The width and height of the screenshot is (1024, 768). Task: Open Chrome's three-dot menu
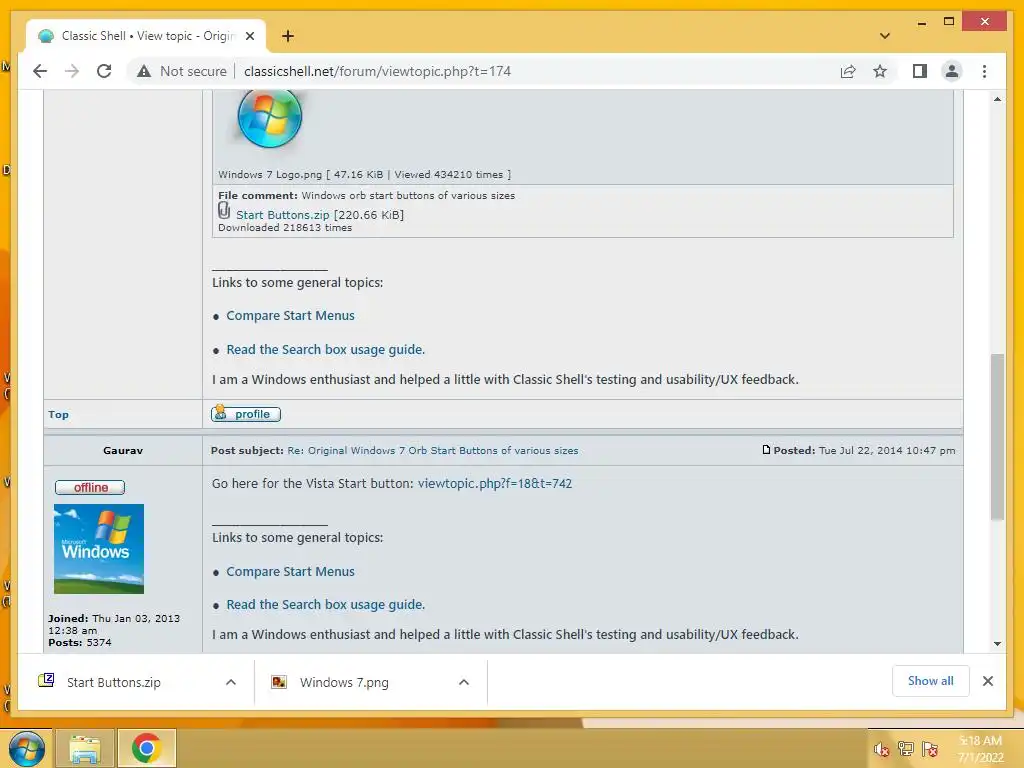[x=984, y=71]
